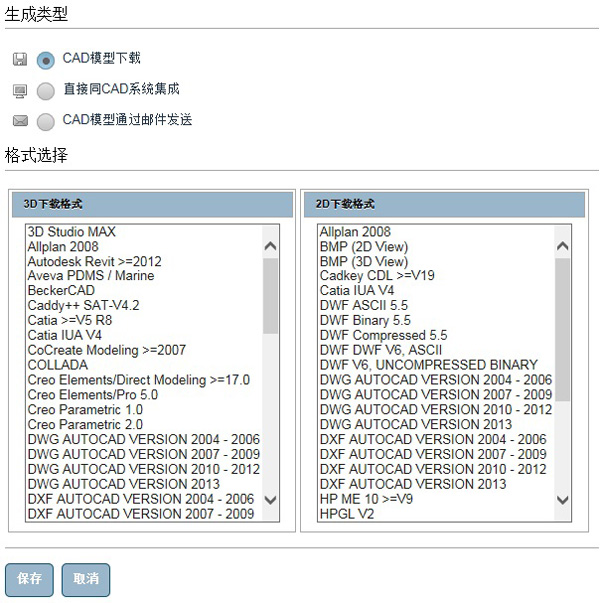
Task: Click the 保存 button
Action: click(29, 580)
